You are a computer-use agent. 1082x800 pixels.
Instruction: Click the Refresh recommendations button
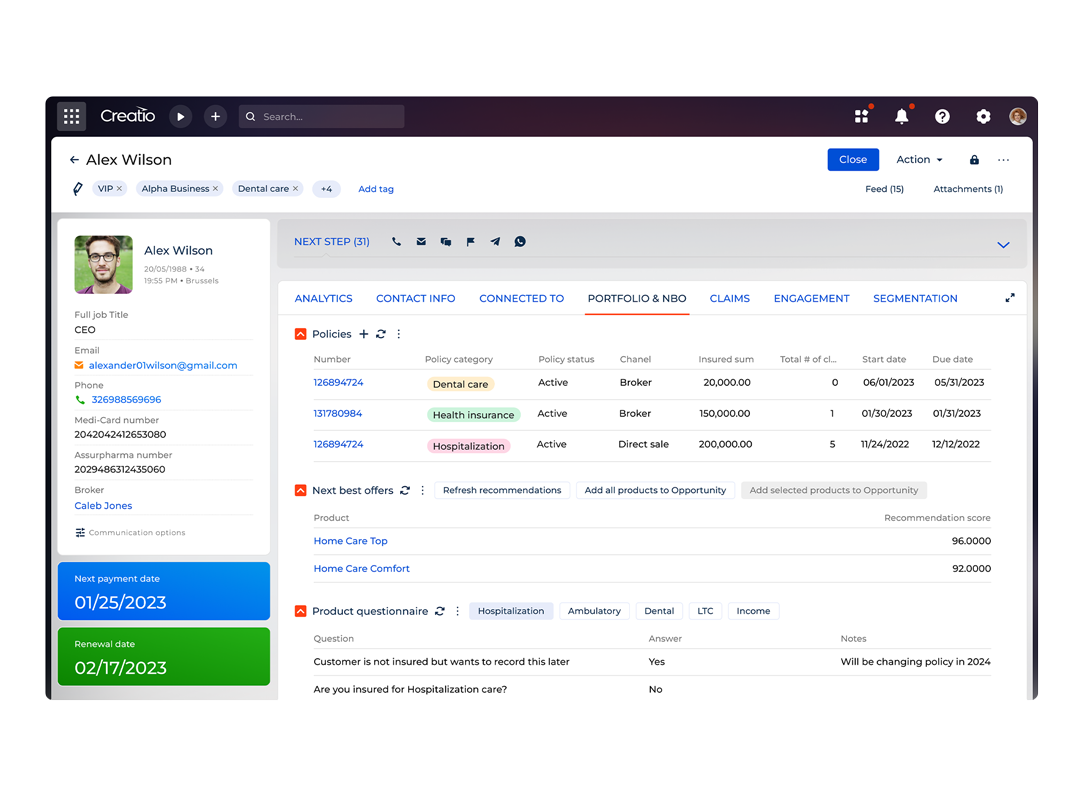(x=502, y=490)
